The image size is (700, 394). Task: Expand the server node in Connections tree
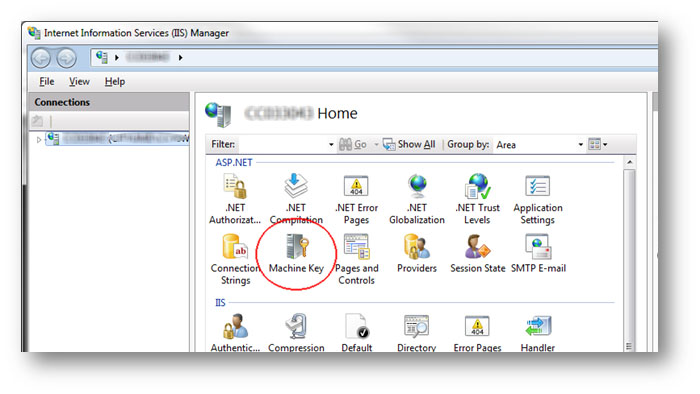[39, 140]
